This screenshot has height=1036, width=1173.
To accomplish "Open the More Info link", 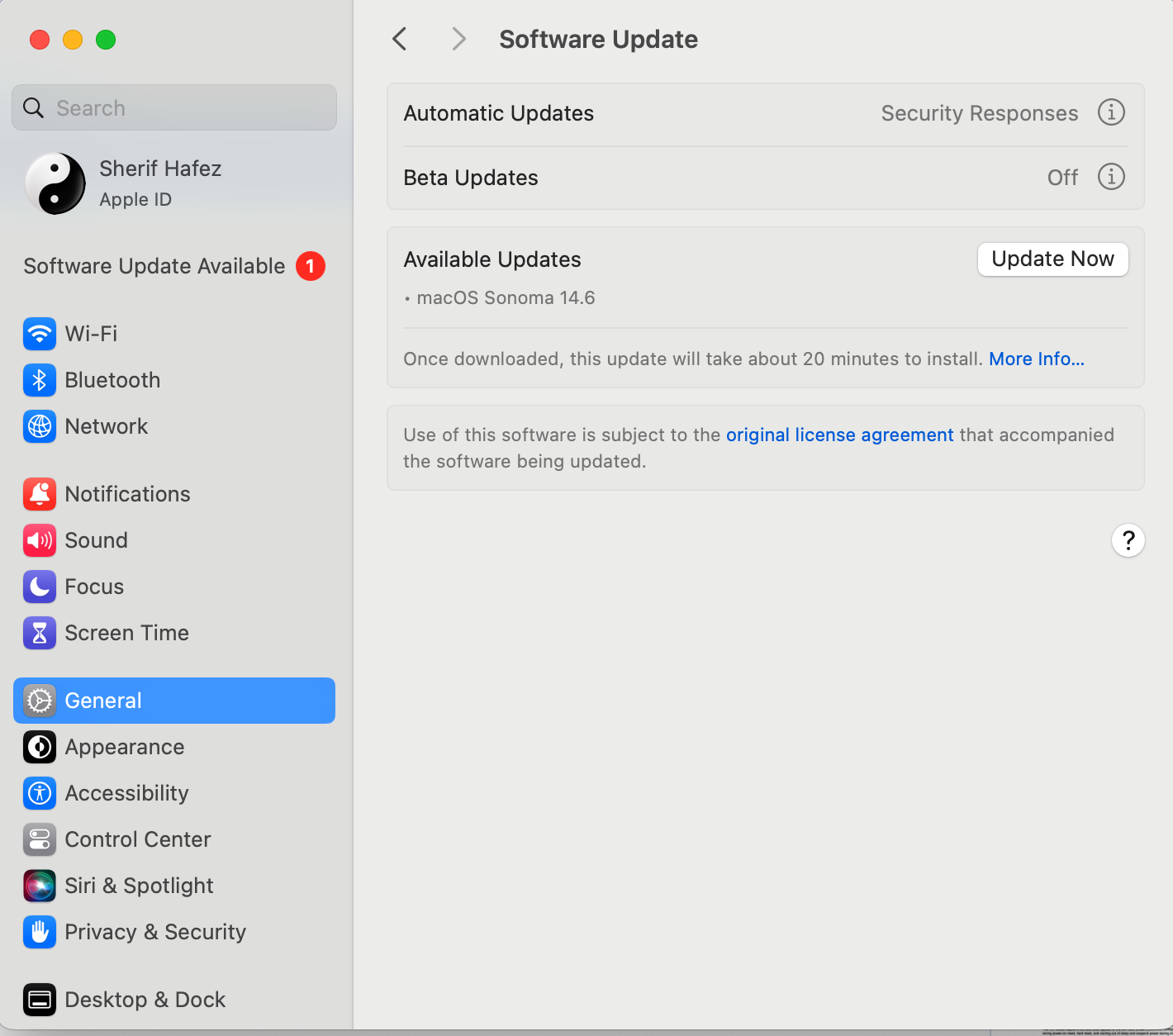I will pos(1037,359).
